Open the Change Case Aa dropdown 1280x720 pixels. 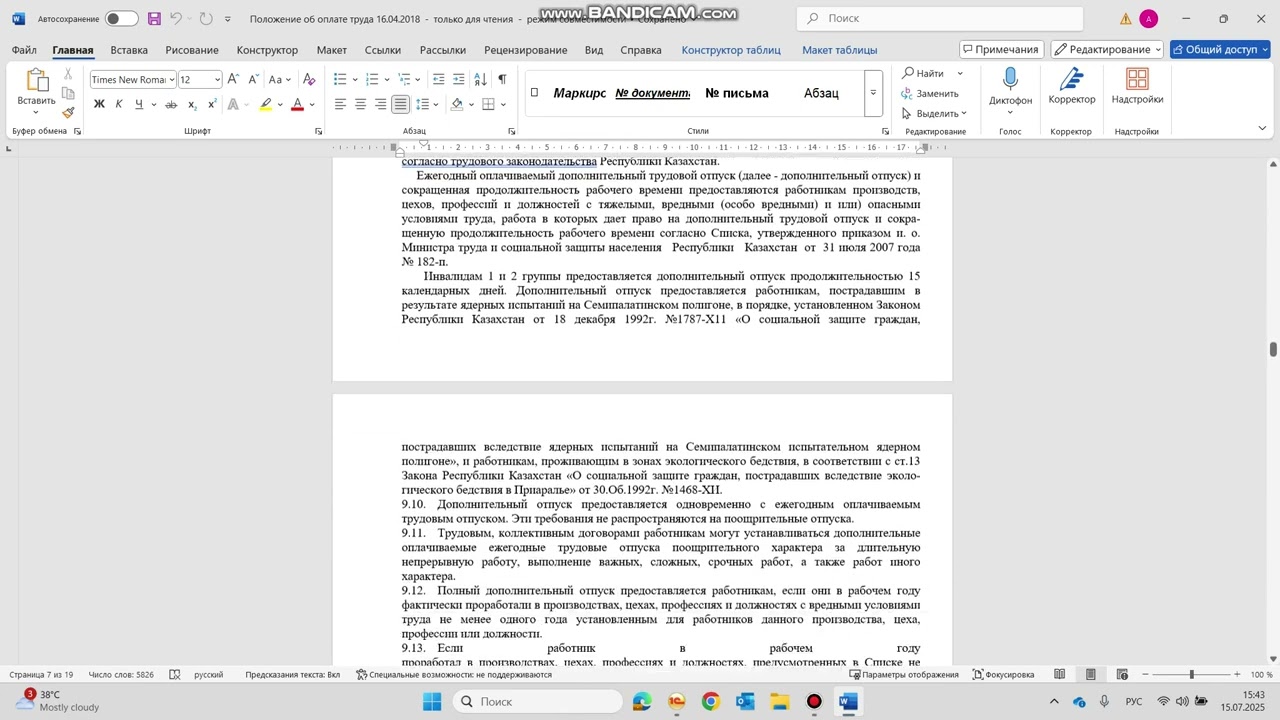tap(281, 79)
